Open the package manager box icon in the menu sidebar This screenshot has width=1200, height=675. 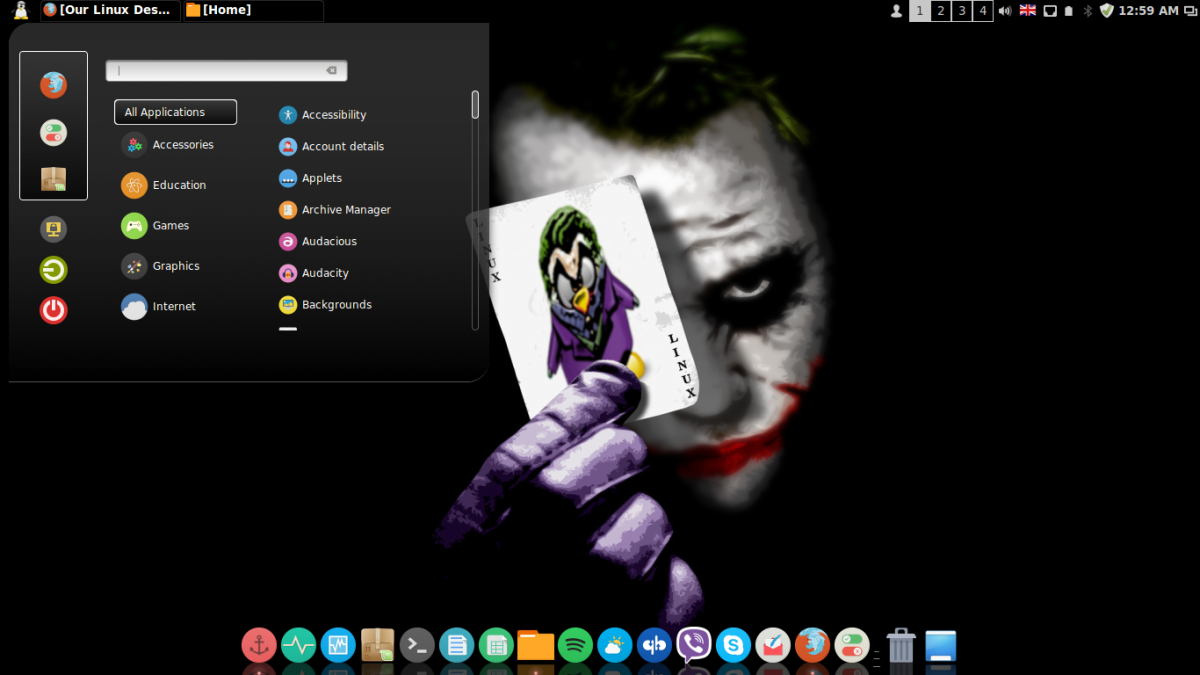point(53,179)
